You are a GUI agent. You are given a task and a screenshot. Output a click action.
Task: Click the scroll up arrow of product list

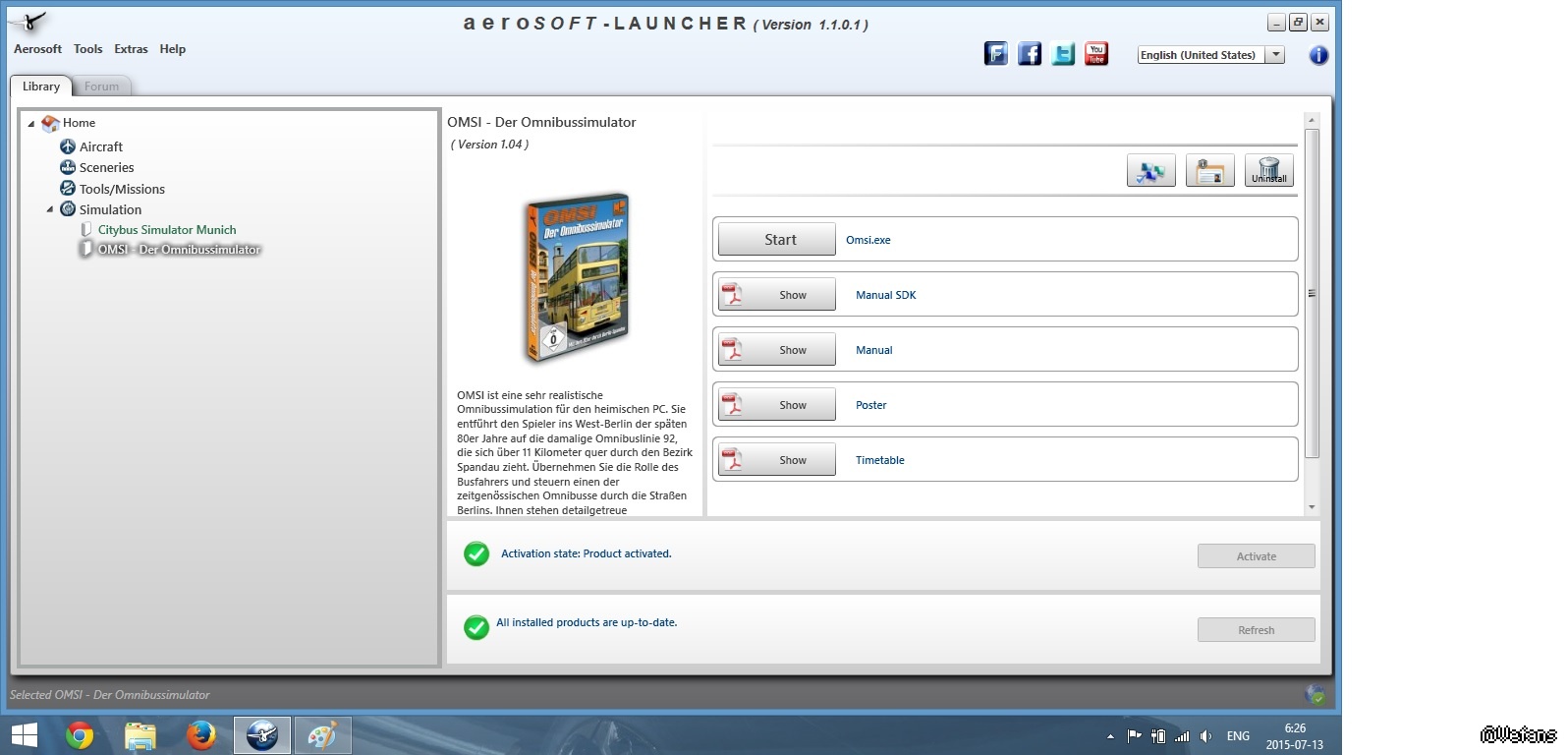pos(1312,120)
